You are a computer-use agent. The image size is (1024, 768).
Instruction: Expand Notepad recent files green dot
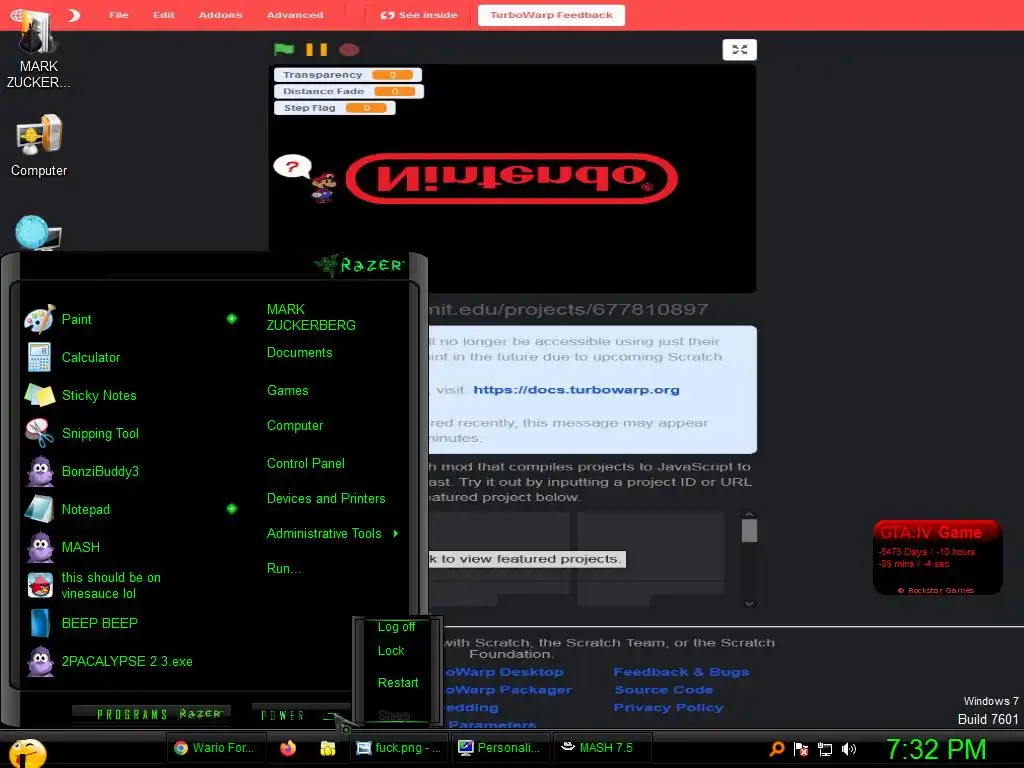coord(232,509)
